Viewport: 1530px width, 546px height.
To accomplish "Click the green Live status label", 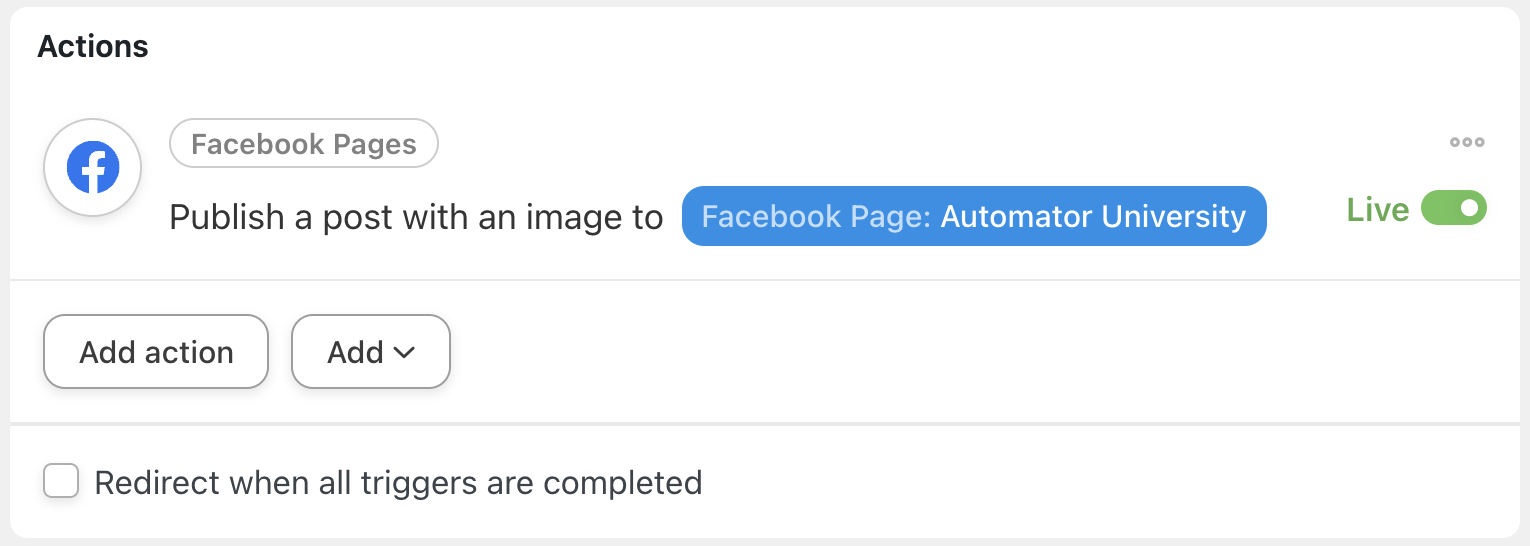I will point(1377,210).
